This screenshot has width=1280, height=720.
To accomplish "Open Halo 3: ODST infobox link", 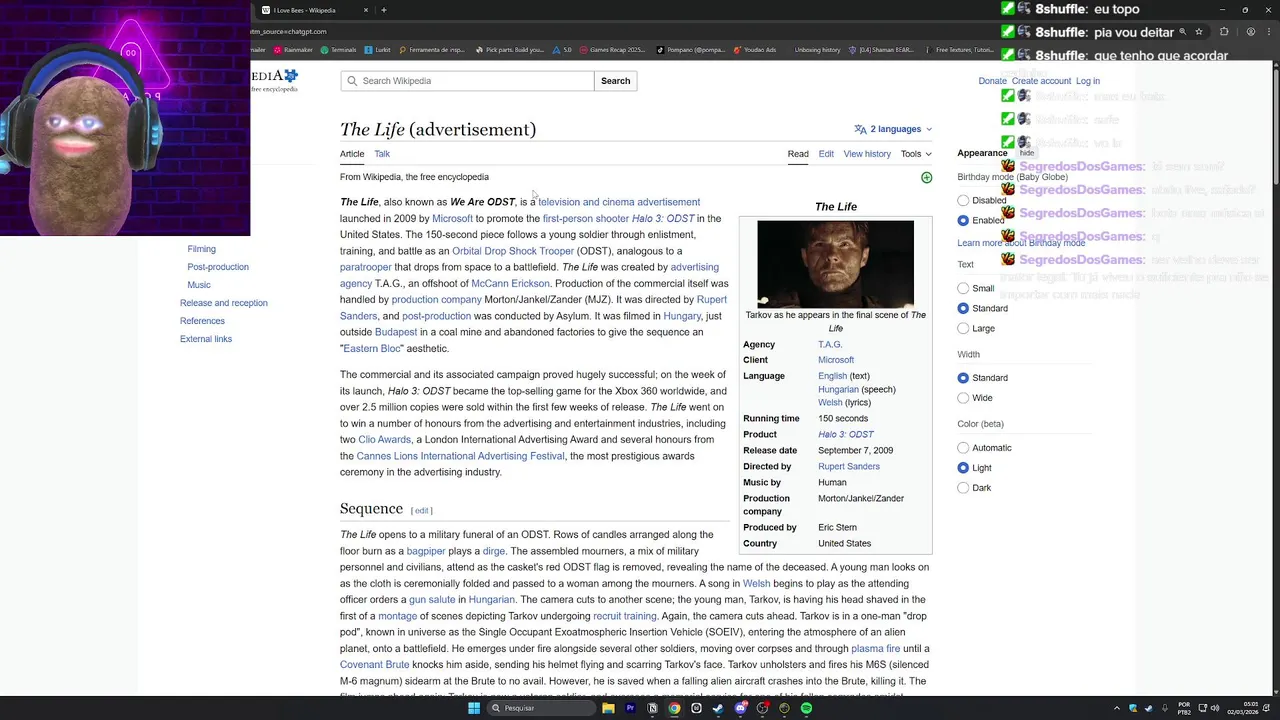I will point(846,434).
